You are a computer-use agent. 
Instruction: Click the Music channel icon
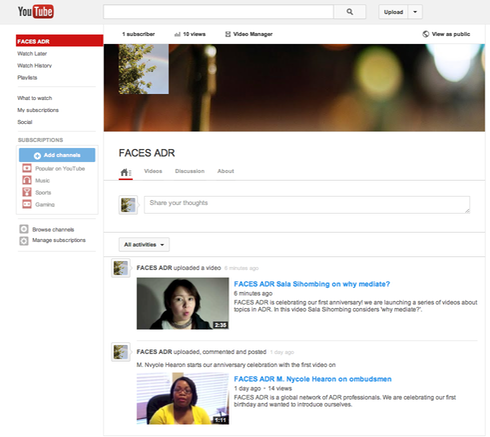[x=27, y=180]
